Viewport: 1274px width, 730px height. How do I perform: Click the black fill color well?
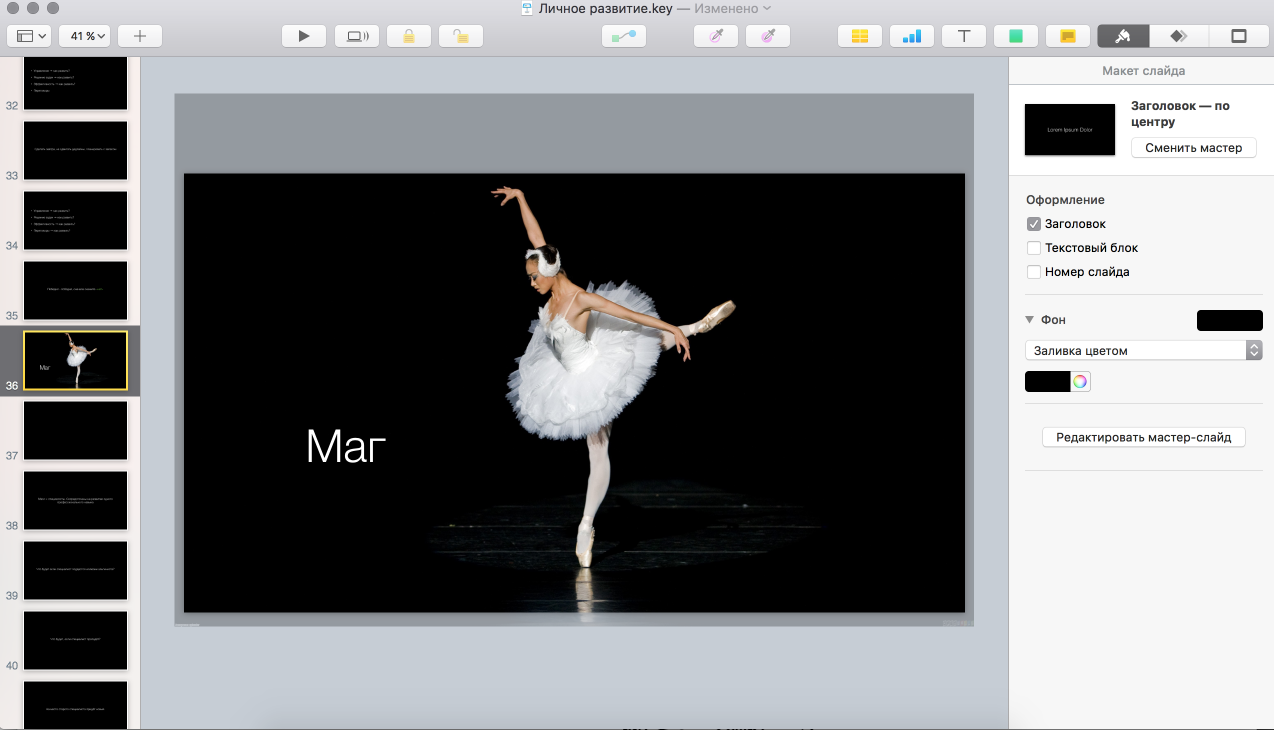1047,381
